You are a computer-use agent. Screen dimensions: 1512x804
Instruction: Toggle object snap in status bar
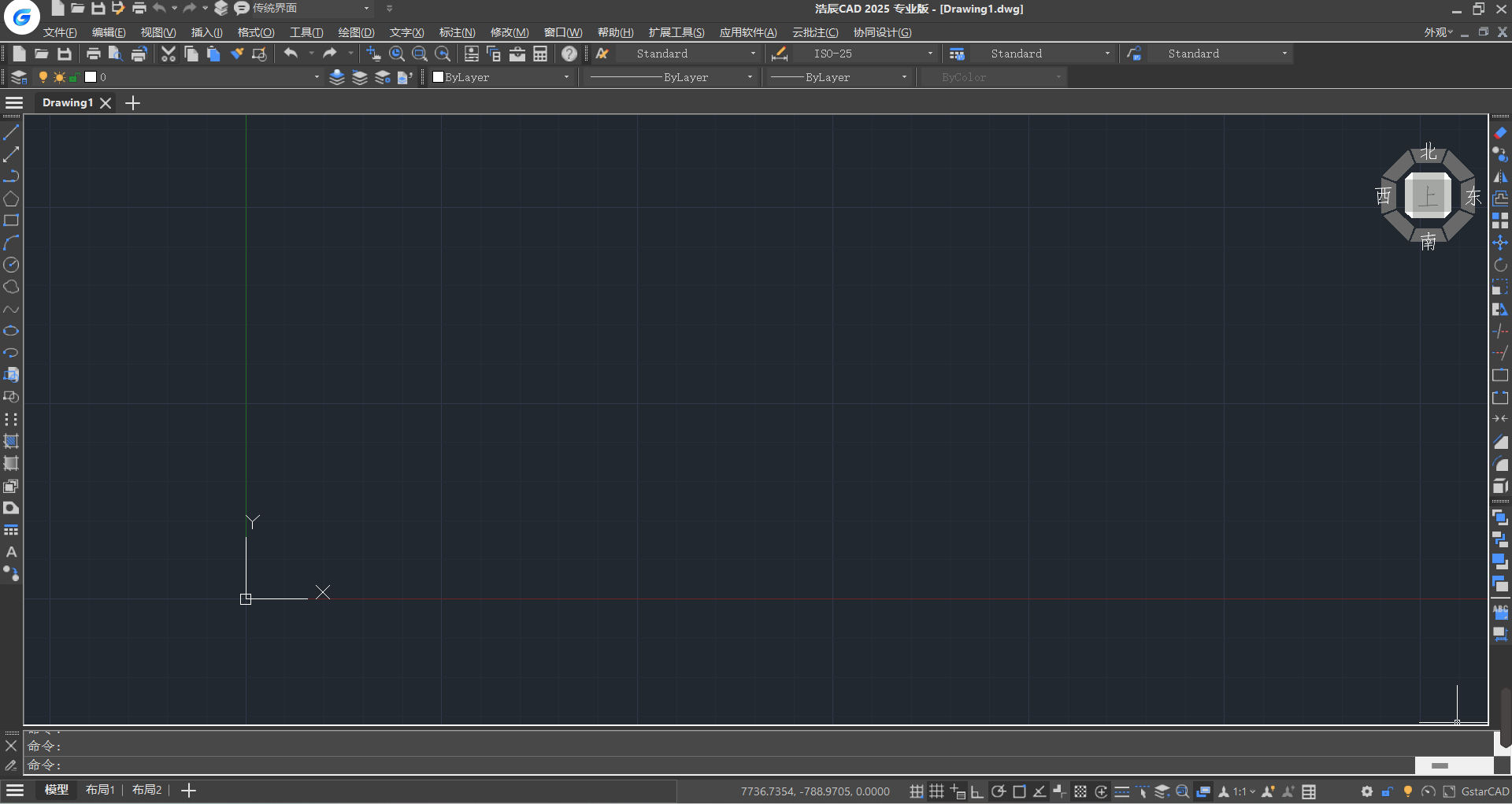[1019, 791]
